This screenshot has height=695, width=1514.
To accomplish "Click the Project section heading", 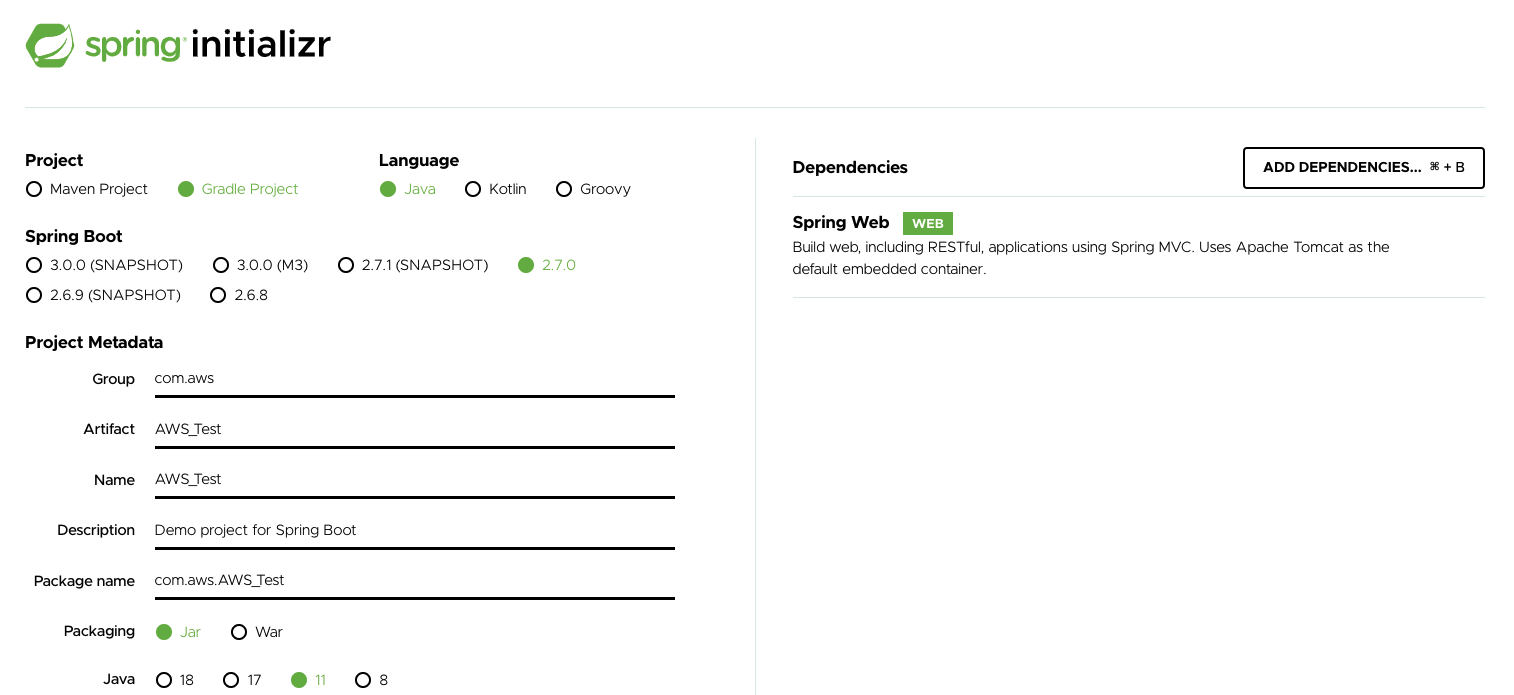I will [54, 161].
